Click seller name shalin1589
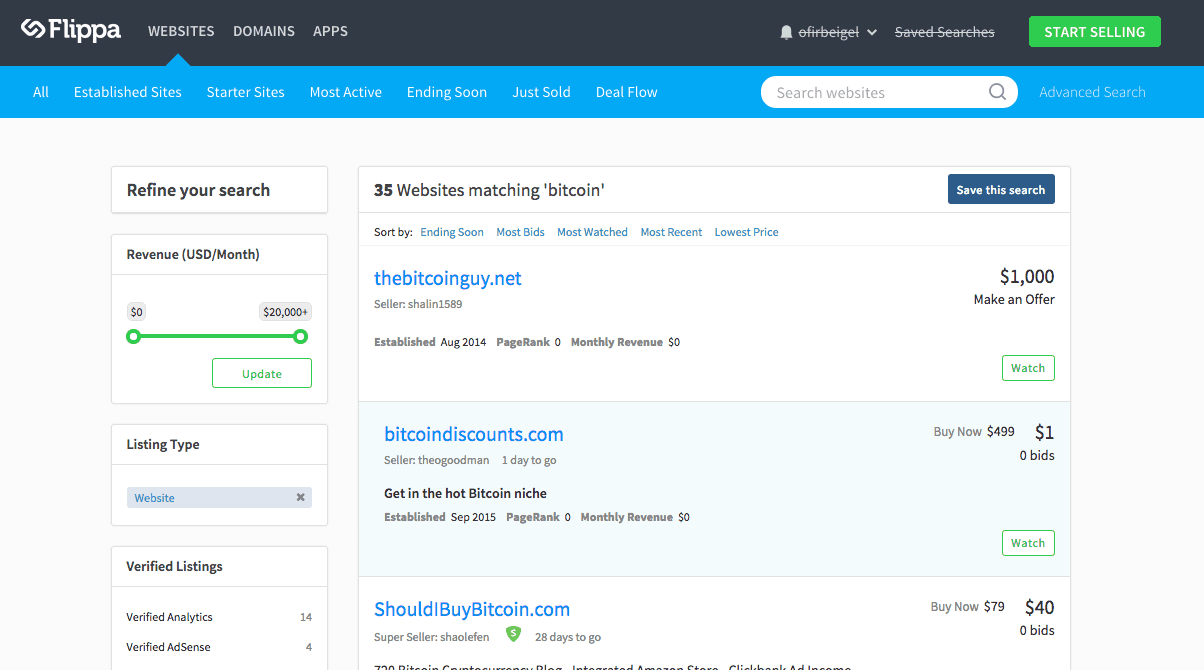 [435, 304]
